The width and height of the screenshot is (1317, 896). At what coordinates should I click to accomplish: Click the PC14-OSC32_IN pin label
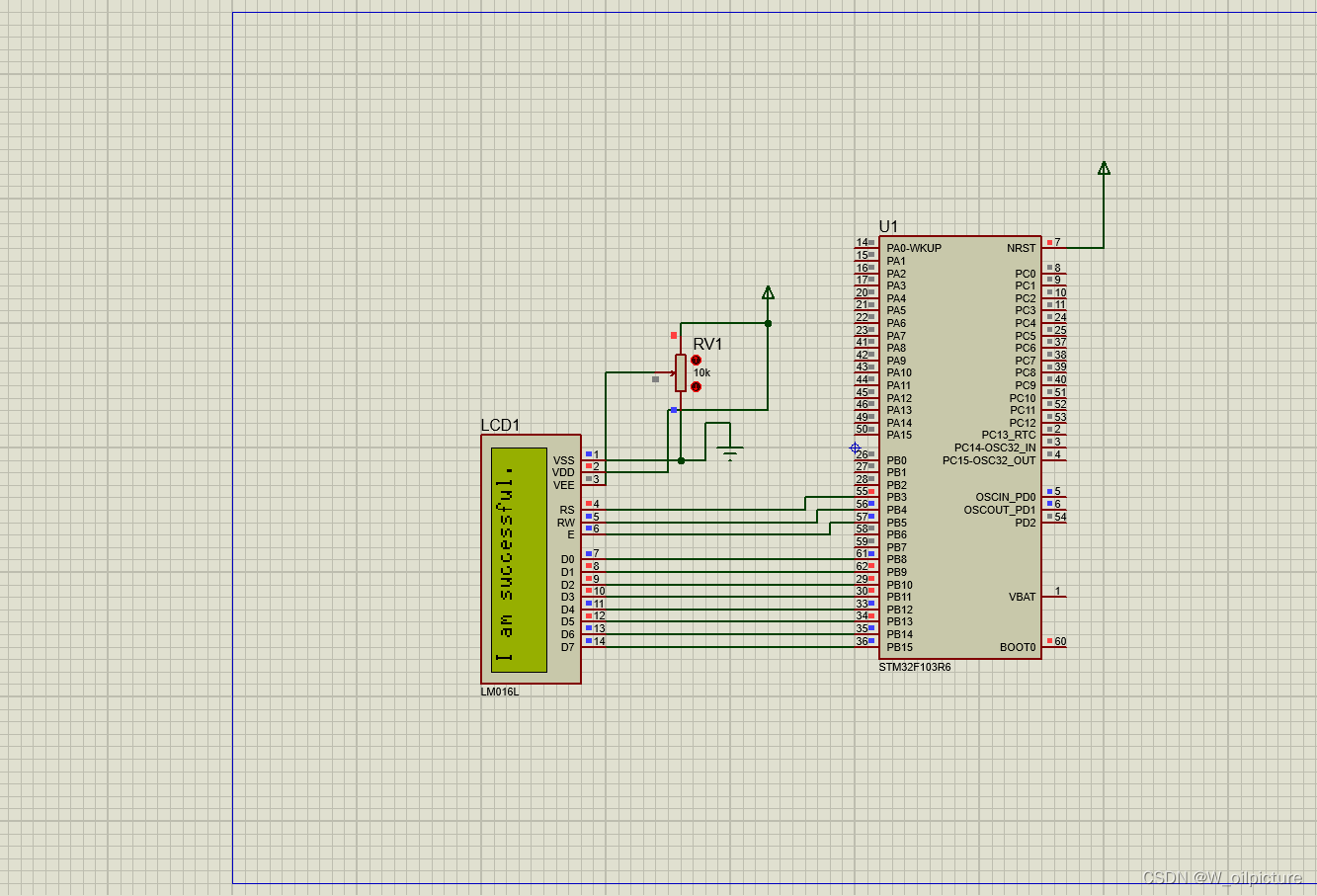tap(995, 448)
